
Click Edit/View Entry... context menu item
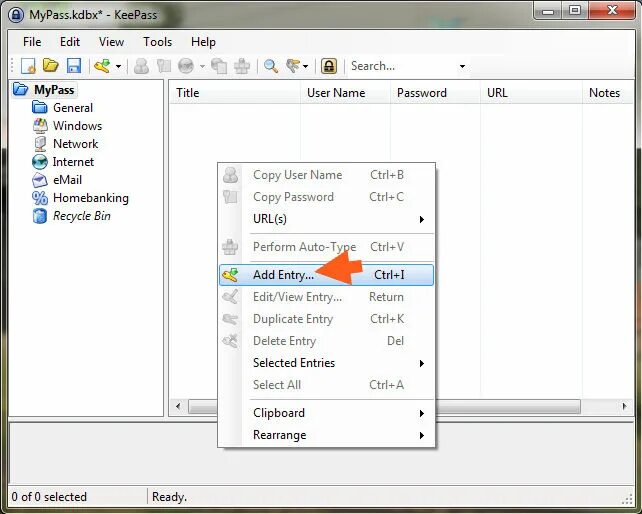[326, 297]
